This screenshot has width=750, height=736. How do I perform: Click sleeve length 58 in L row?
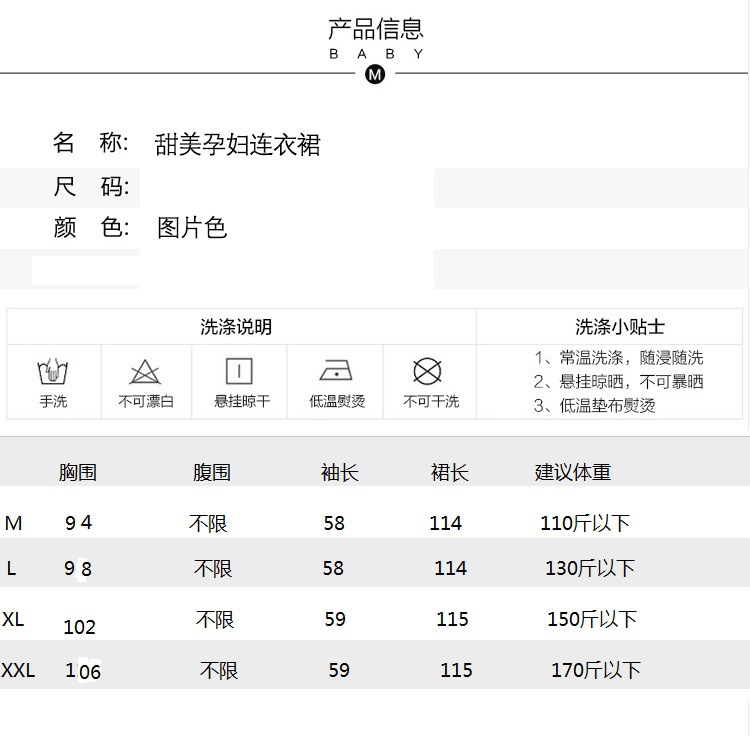[333, 568]
